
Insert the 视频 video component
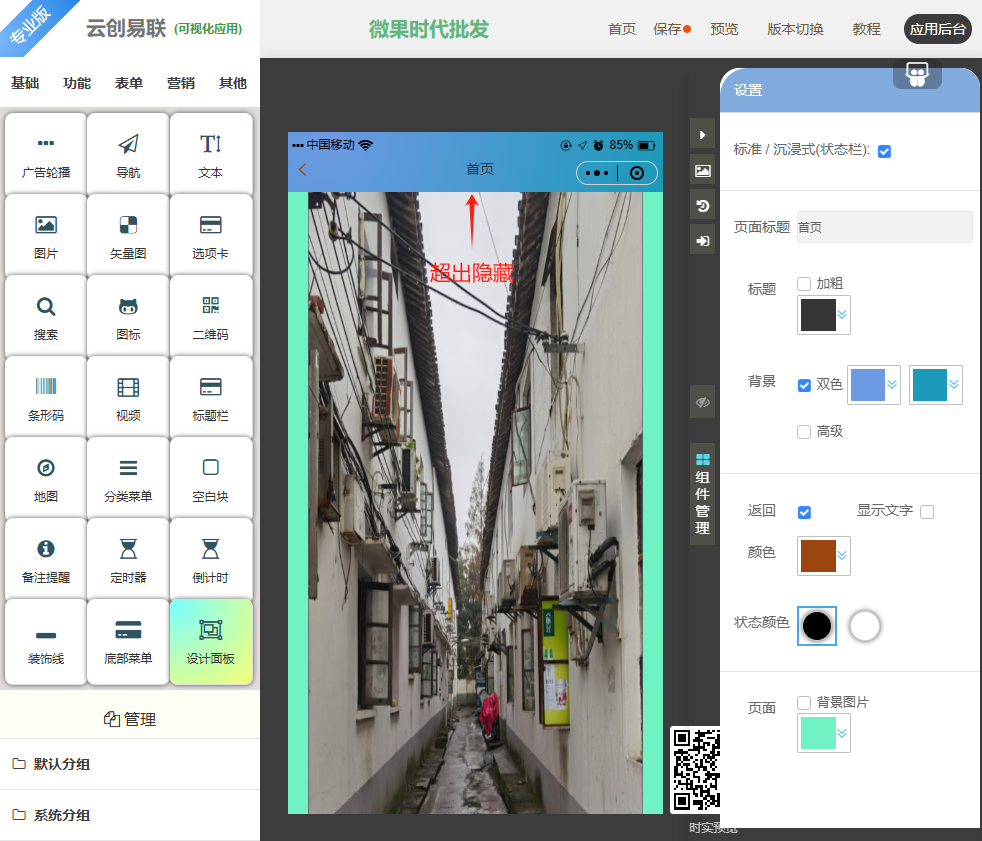(x=128, y=397)
